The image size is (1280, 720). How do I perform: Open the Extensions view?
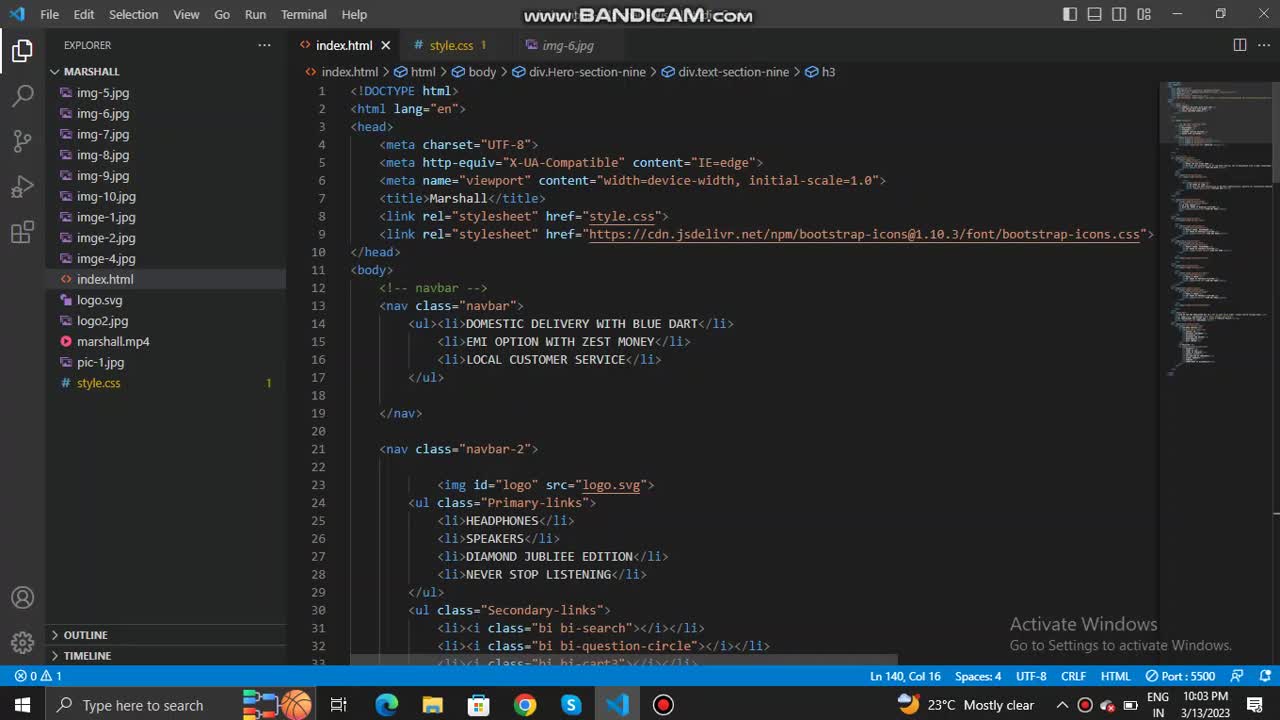point(22,233)
